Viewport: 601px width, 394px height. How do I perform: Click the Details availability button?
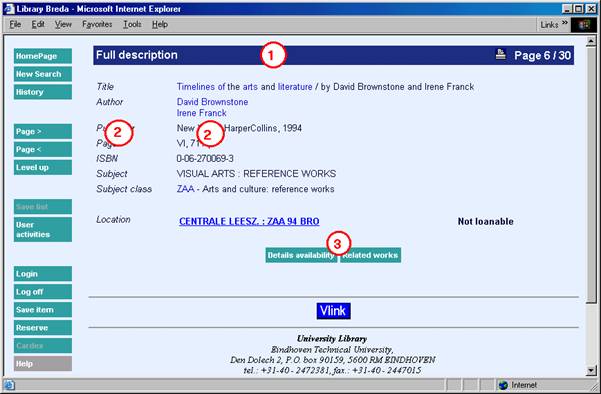pos(301,255)
